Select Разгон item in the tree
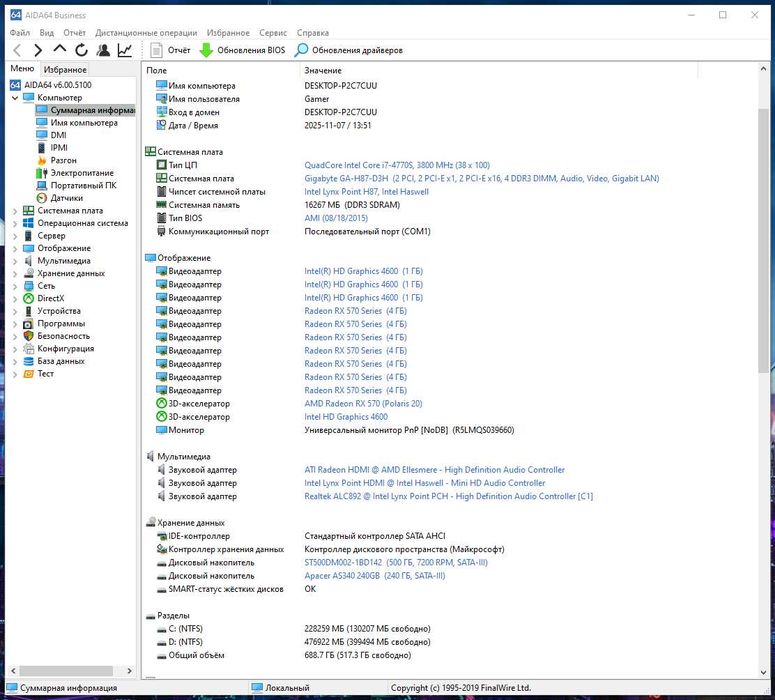 63,160
